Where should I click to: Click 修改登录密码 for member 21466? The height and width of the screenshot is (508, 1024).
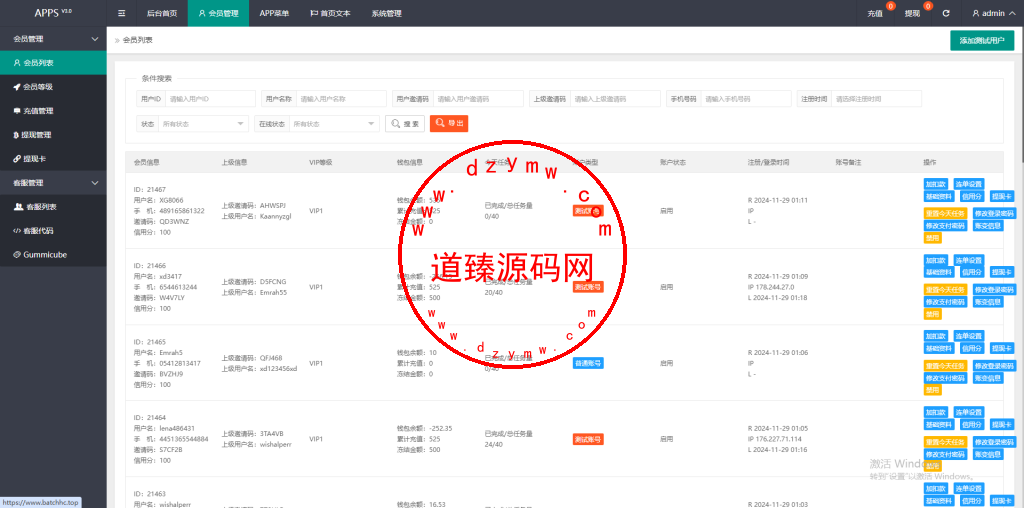point(994,289)
